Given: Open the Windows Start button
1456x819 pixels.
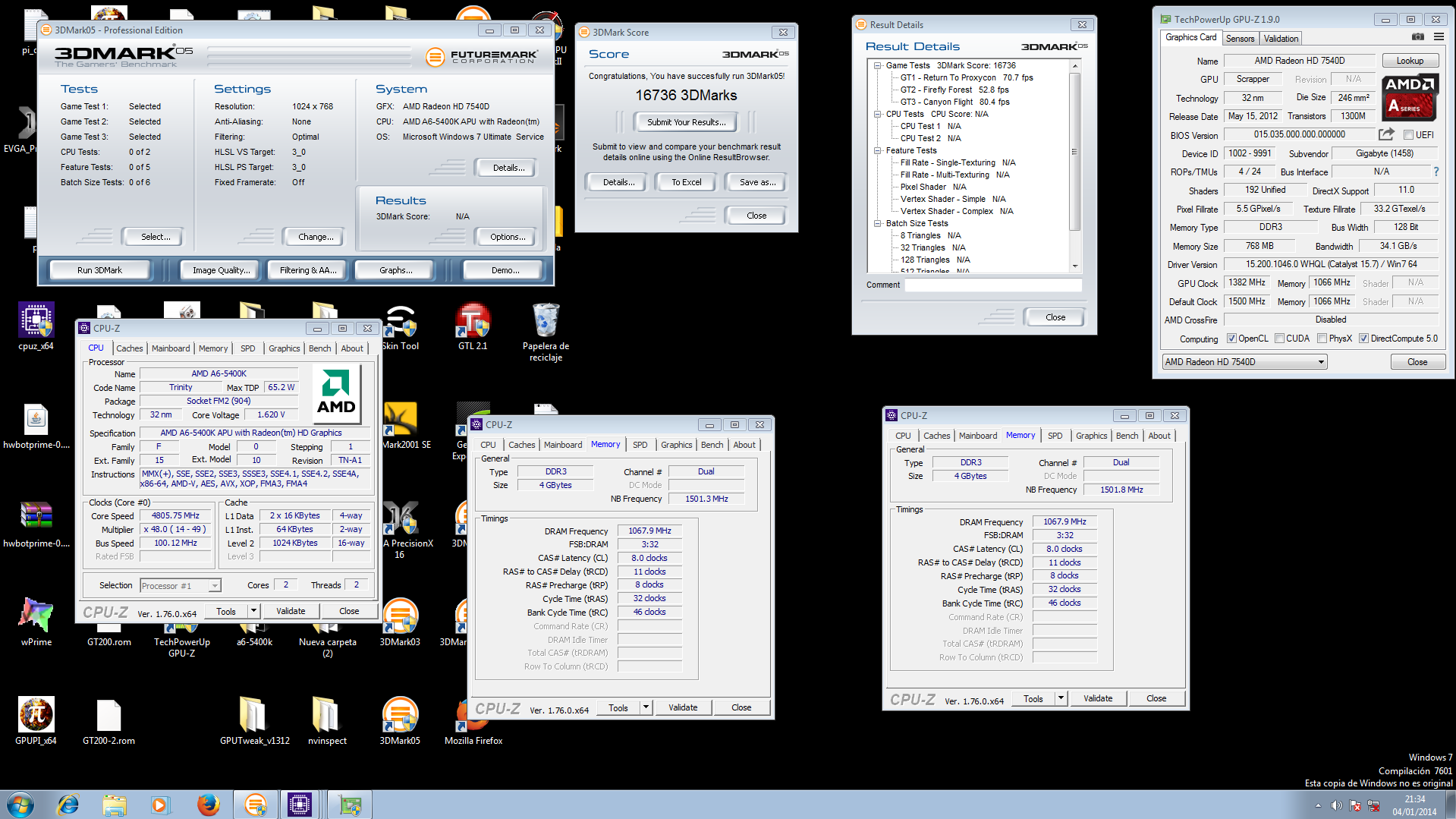Looking at the screenshot, I should [20, 805].
